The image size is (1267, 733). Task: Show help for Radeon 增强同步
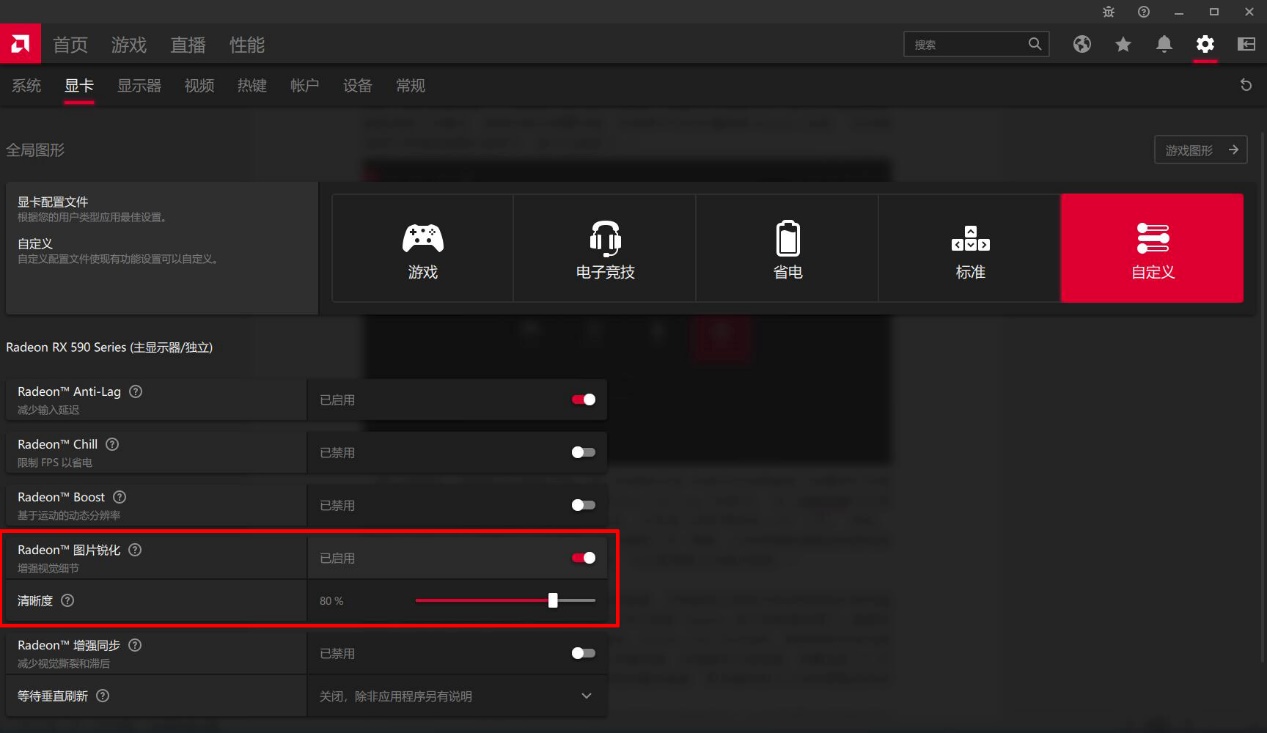pyautogui.click(x=135, y=646)
